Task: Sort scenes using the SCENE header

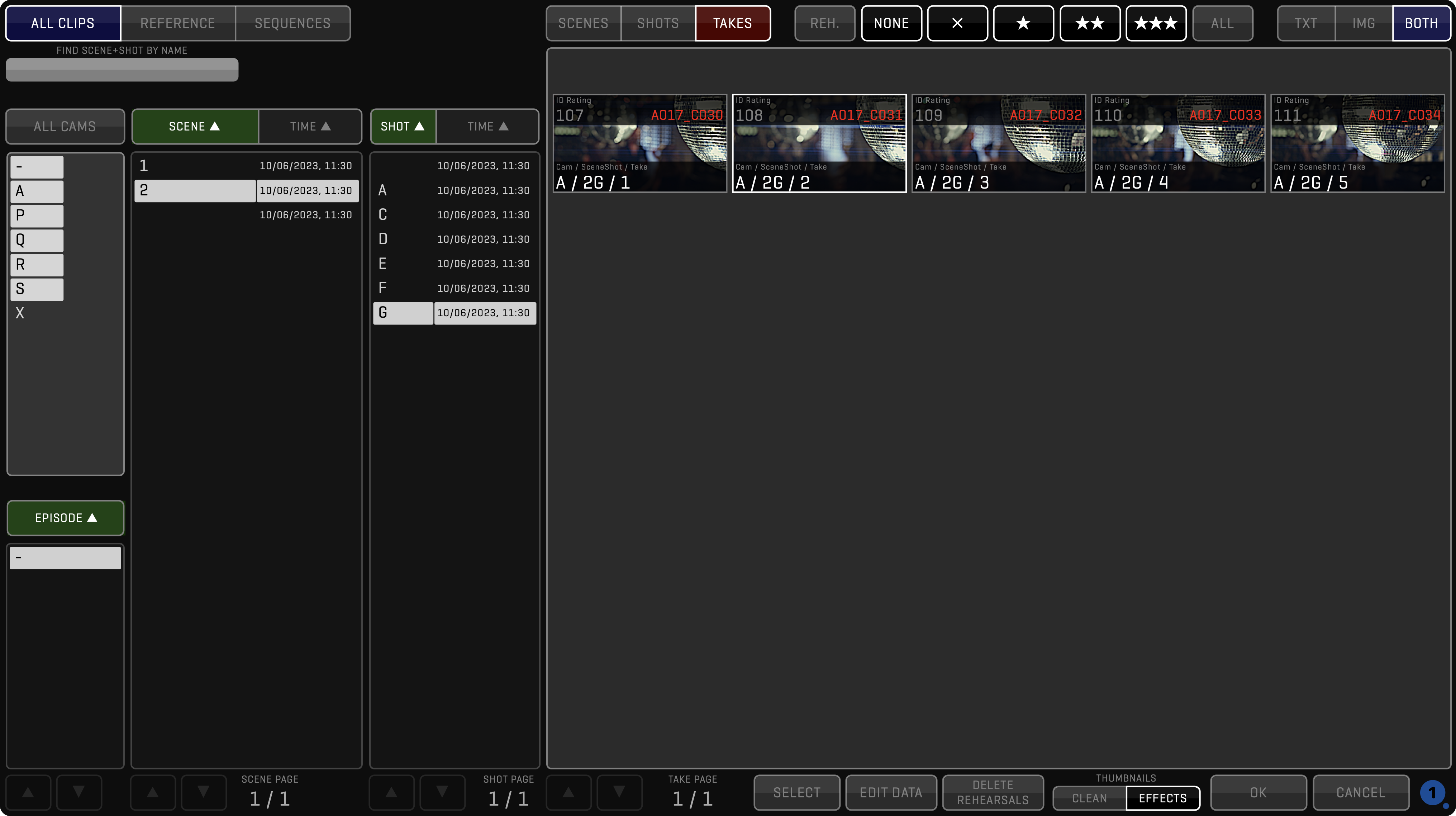Action: [194, 126]
